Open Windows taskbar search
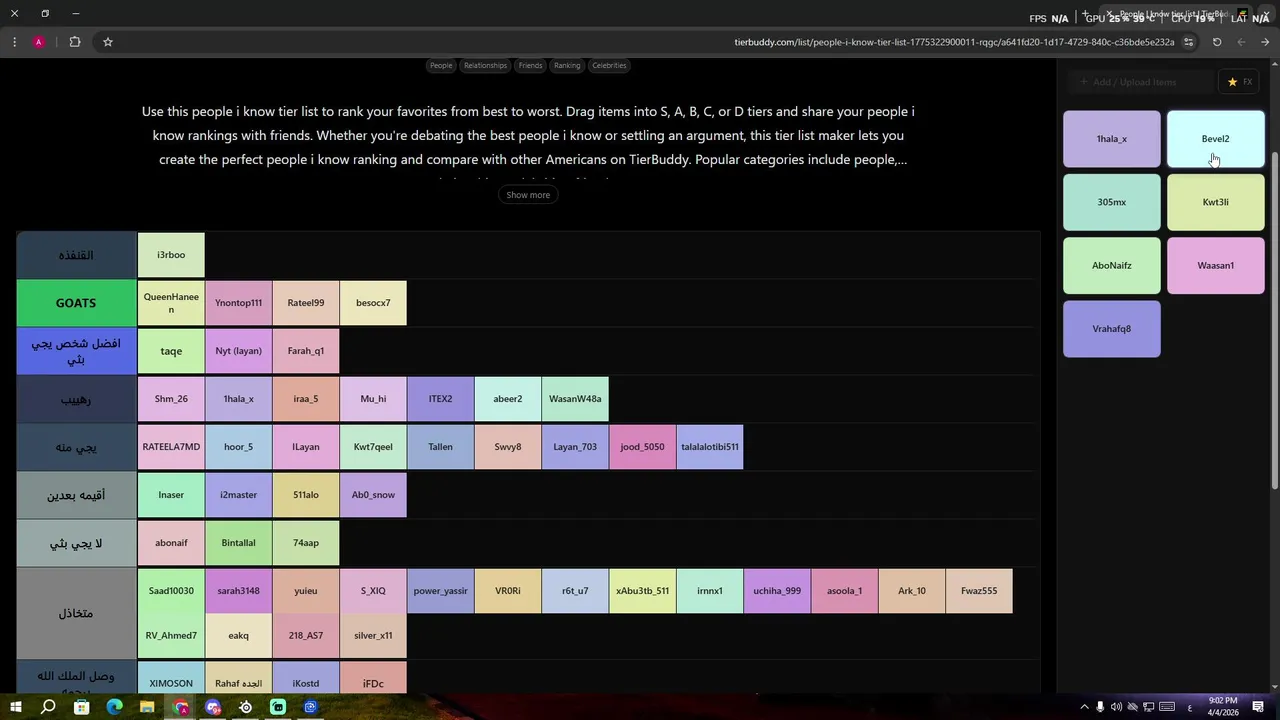This screenshot has width=1280, height=720. 48,707
